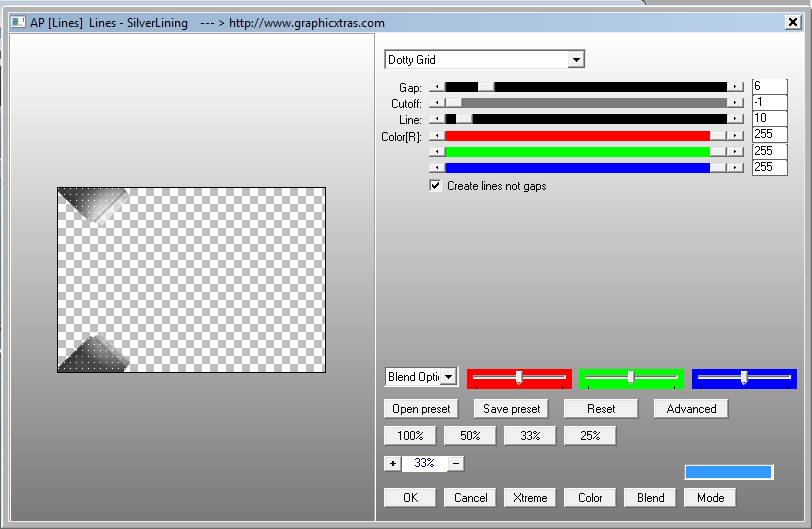Click the Xtreme button

point(530,497)
